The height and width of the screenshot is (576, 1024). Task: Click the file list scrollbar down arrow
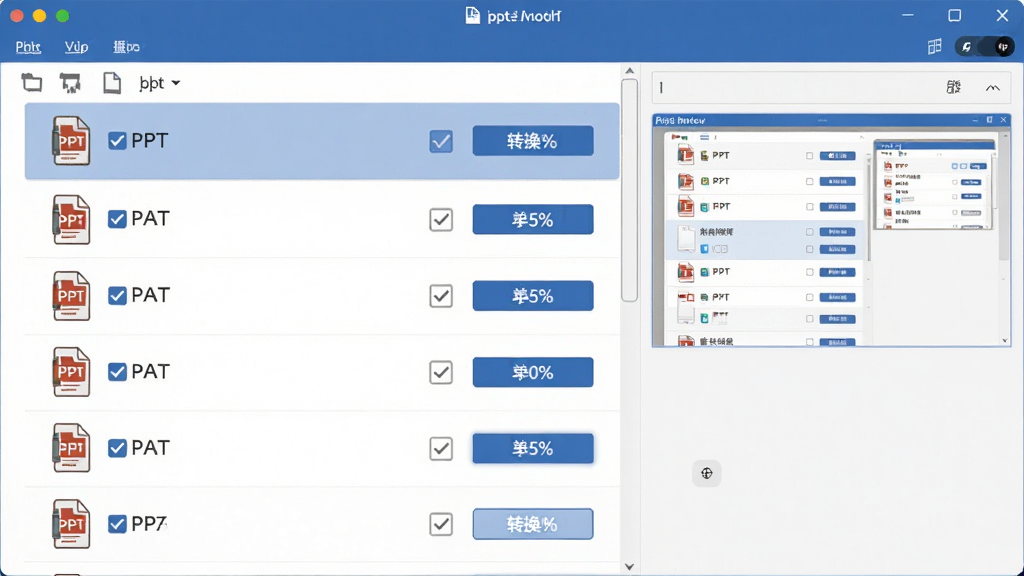[x=630, y=567]
